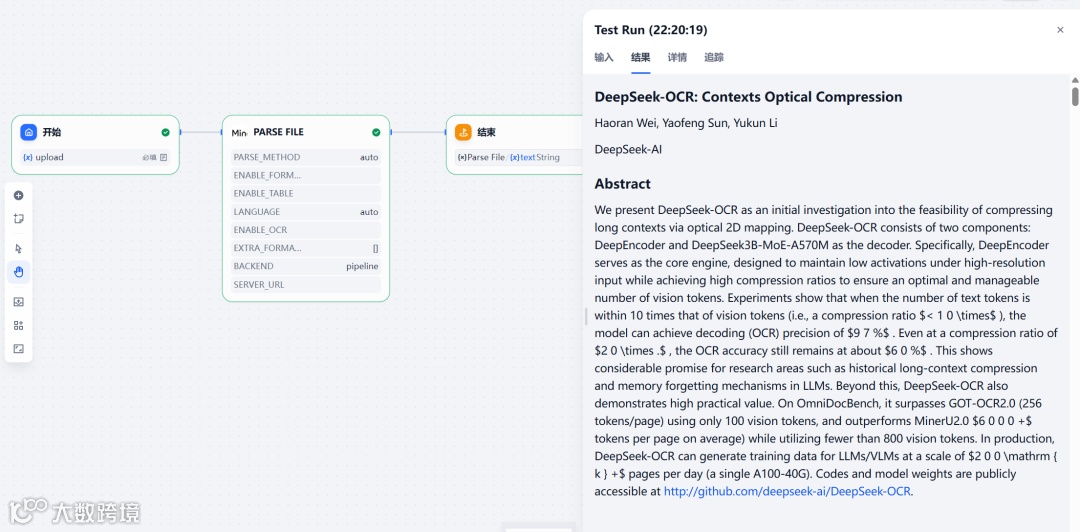Click the EXTRA_FORMA... row
Screen dimensions: 1080x532
pyautogui.click(x=306, y=248)
